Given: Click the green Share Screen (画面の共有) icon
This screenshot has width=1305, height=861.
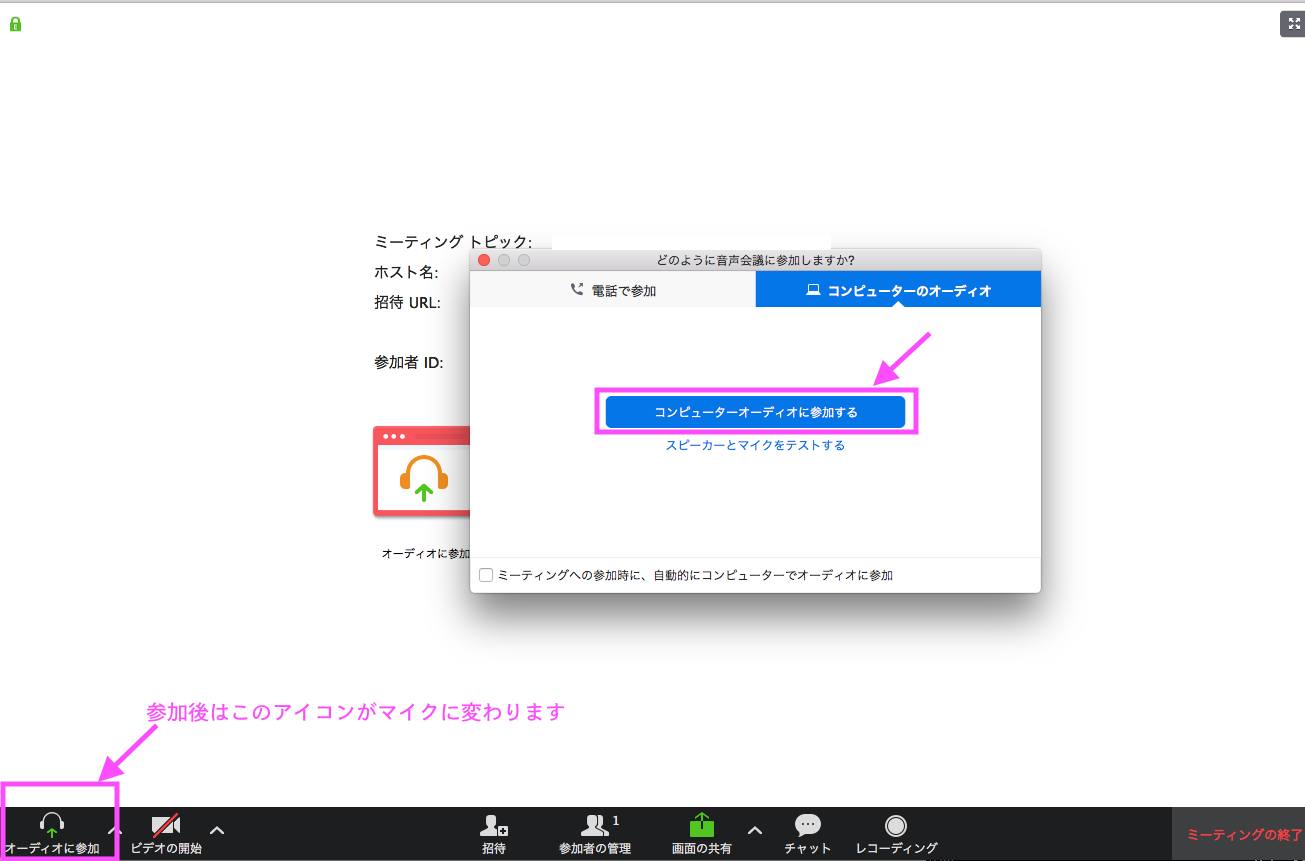Looking at the screenshot, I should pos(702,825).
